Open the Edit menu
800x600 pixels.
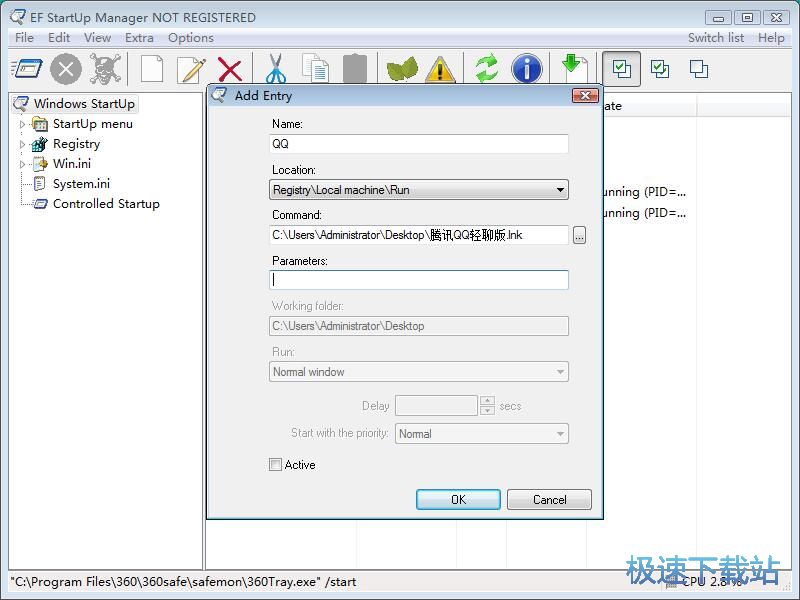pyautogui.click(x=59, y=38)
